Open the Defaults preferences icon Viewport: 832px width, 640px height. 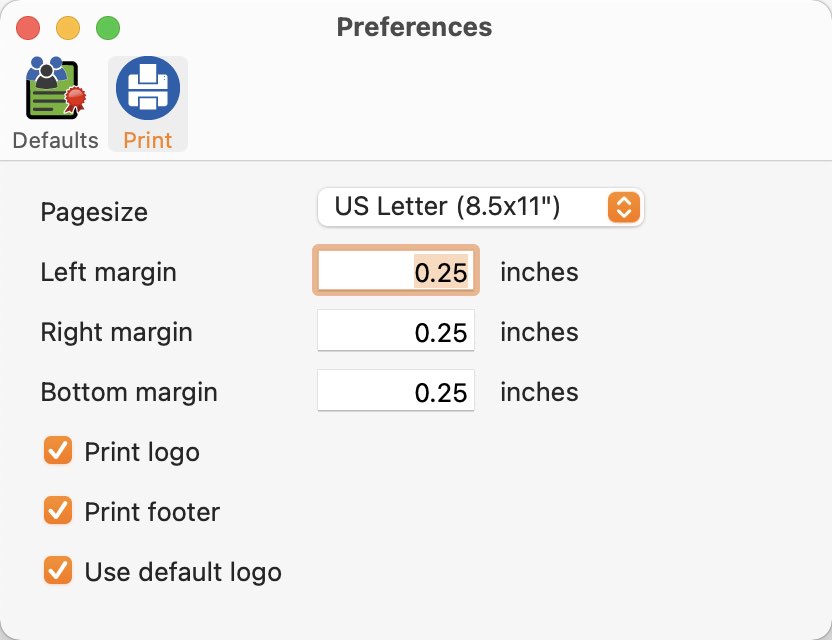pos(55,89)
